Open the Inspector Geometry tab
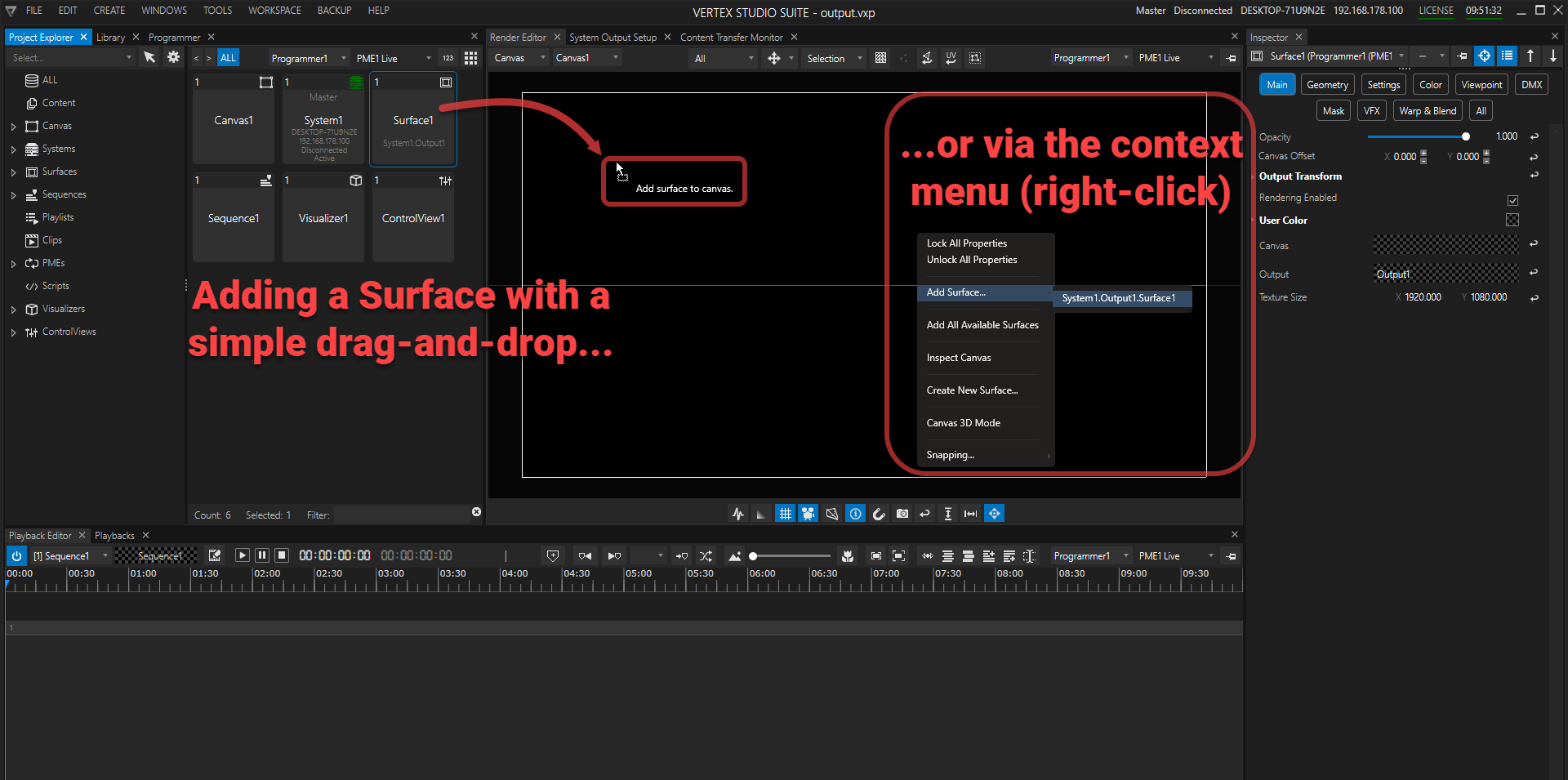This screenshot has height=780, width=1568. (x=1327, y=85)
